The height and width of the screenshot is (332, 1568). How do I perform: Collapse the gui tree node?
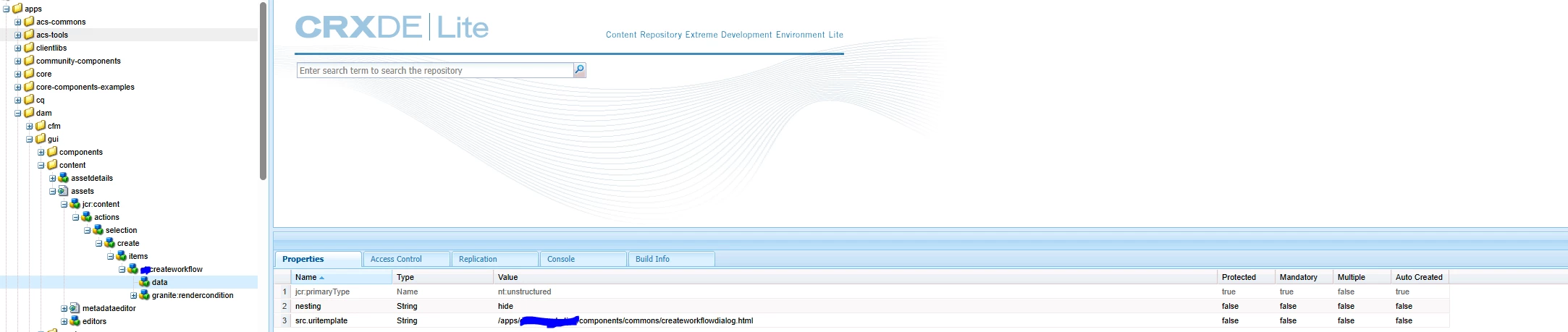(30, 139)
